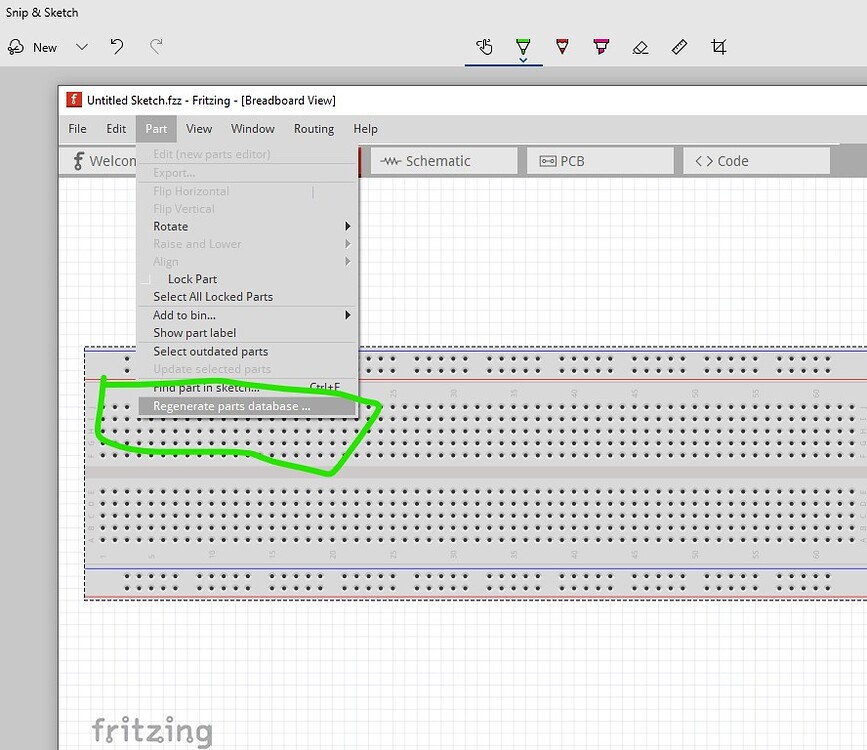Image resolution: width=867 pixels, height=750 pixels.
Task: Open the Add to bin submenu
Action: [247, 315]
